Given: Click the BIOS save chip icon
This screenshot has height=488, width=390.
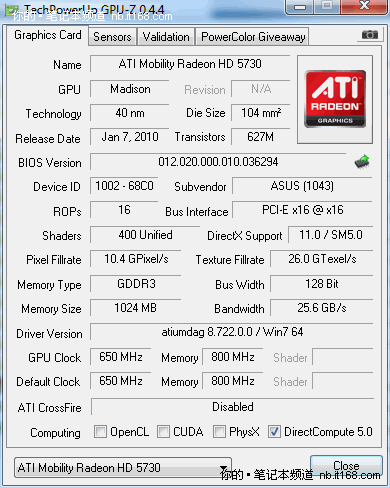Looking at the screenshot, I should pyautogui.click(x=362, y=162).
